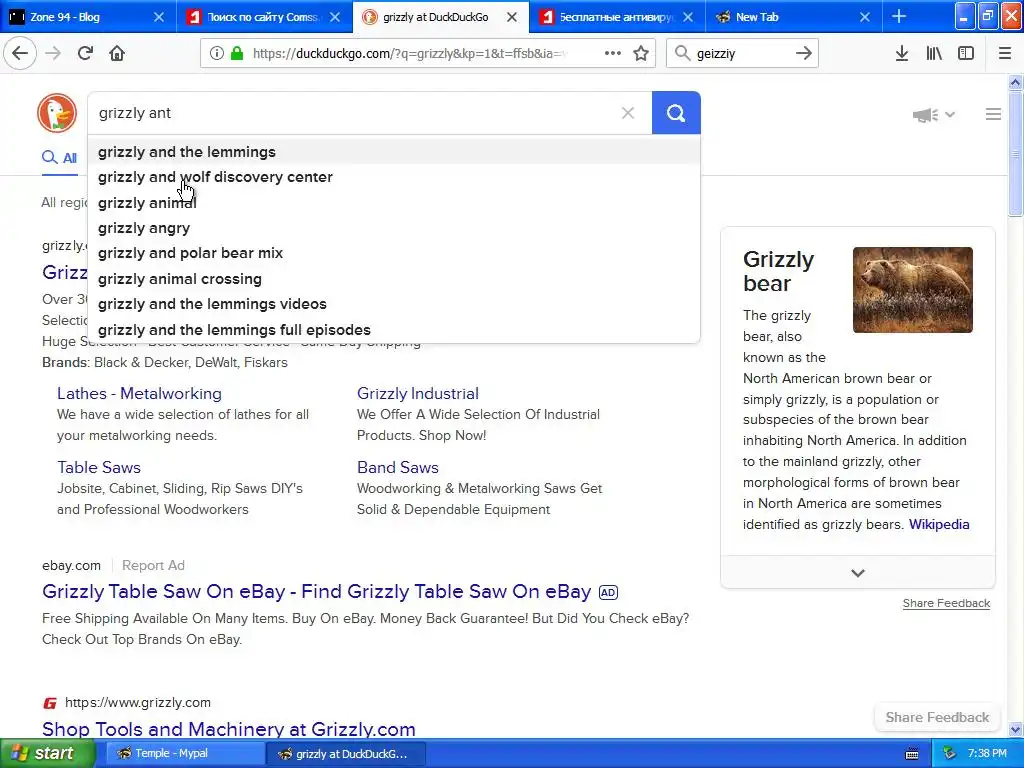Viewport: 1024px width, 768px height.
Task: Click the green padlock security icon
Action: [x=236, y=53]
